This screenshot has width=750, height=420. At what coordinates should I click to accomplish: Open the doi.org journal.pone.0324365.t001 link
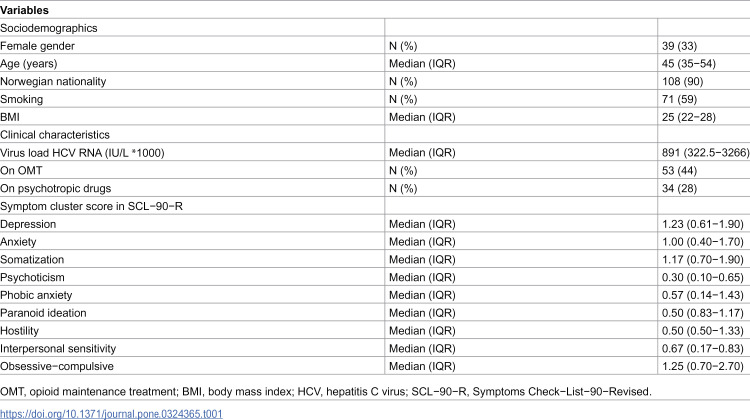tap(111, 413)
